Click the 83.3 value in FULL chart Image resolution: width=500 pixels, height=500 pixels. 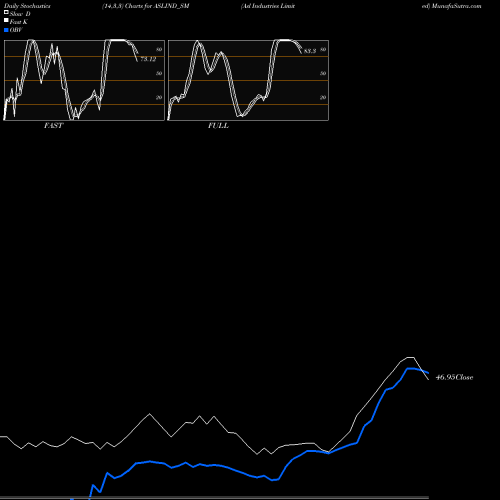tap(310, 51)
